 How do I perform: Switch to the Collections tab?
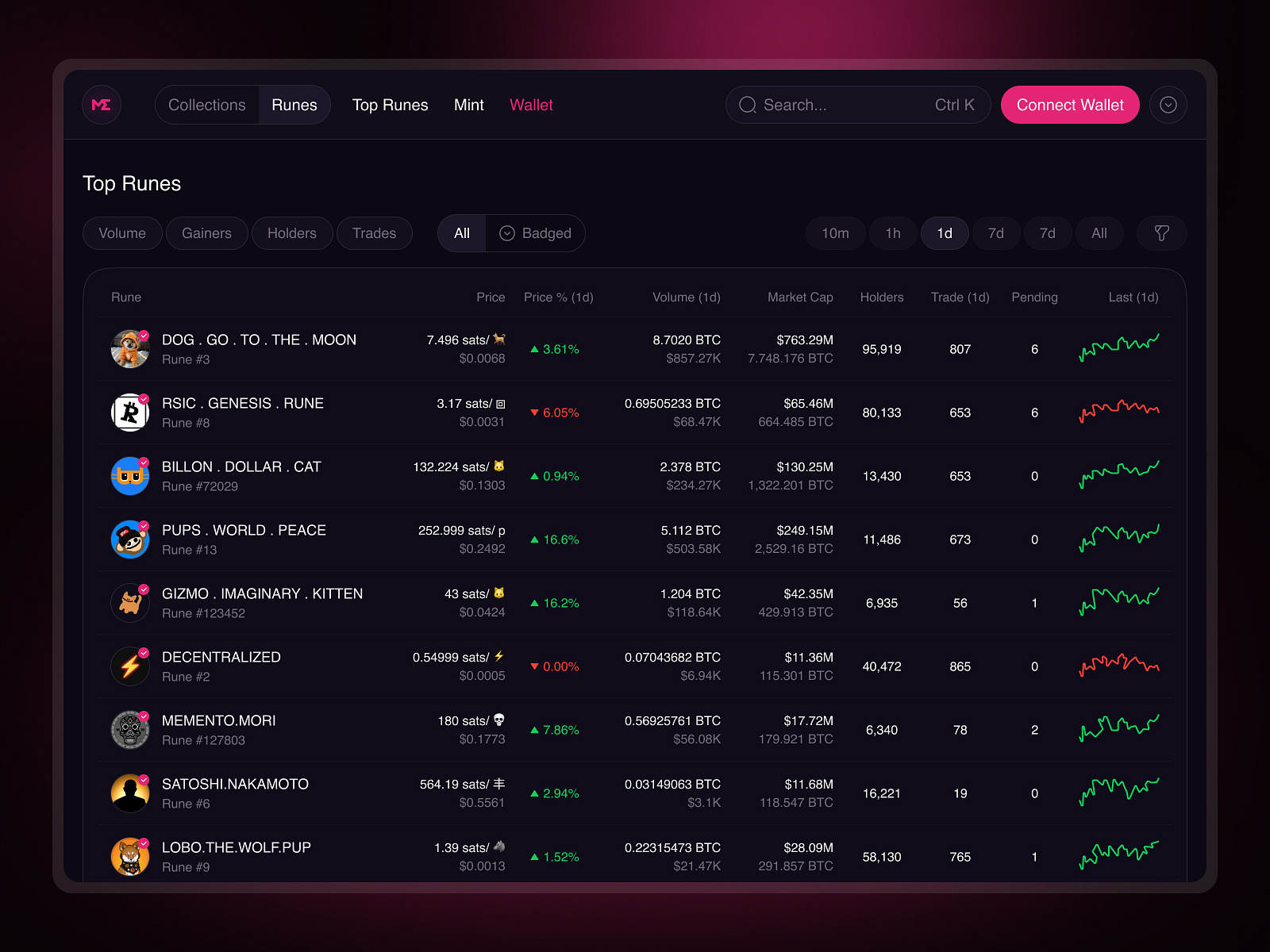206,104
